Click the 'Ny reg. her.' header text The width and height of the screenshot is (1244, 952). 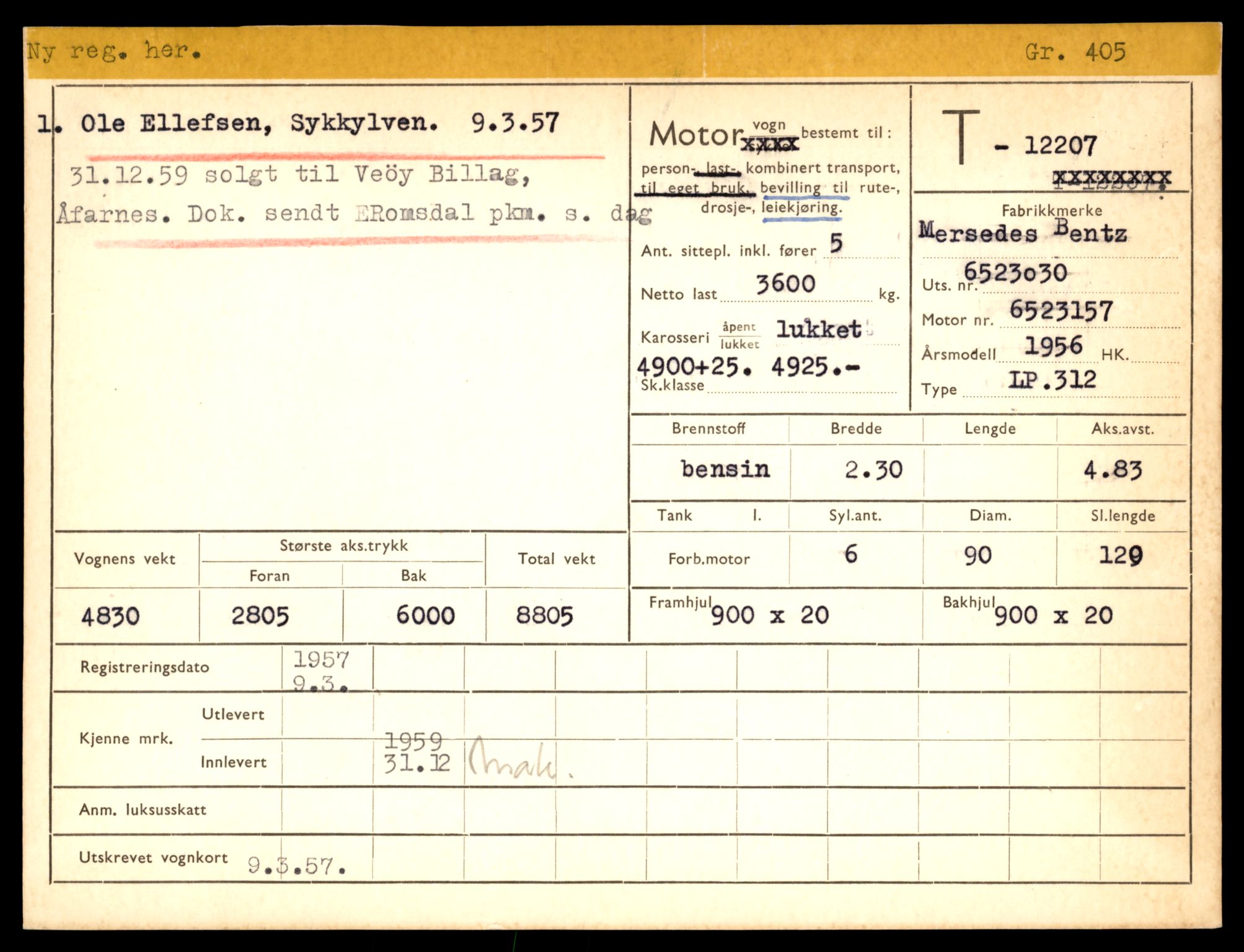point(114,51)
